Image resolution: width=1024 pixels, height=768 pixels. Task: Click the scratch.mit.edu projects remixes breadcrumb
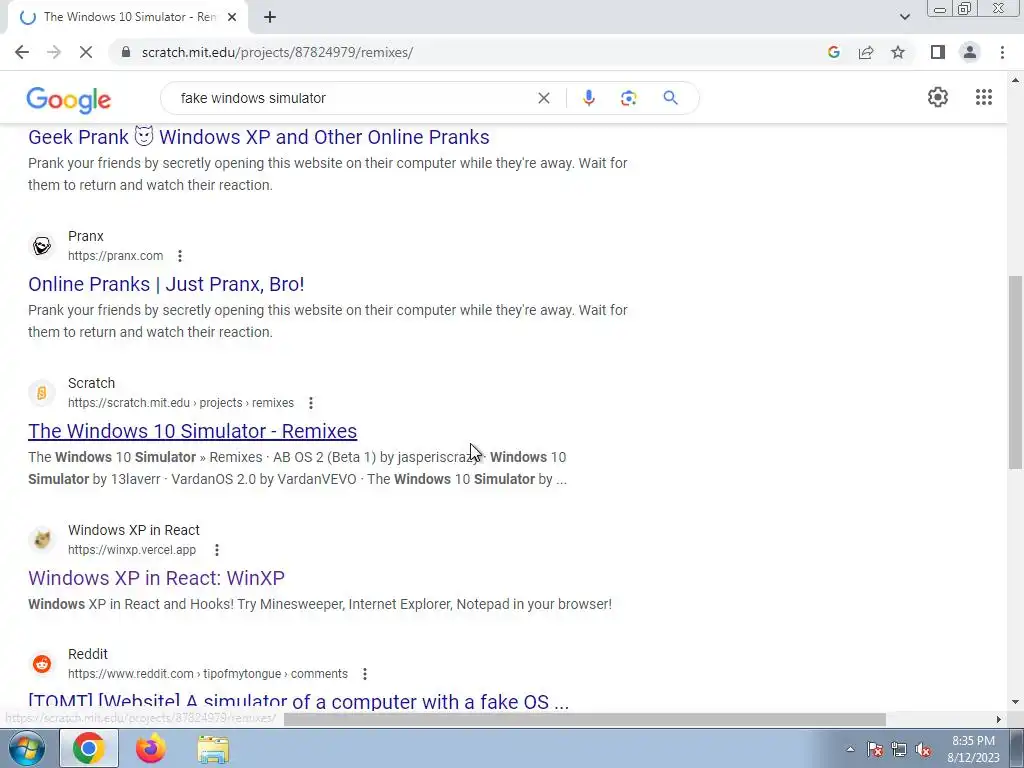[x=181, y=403]
